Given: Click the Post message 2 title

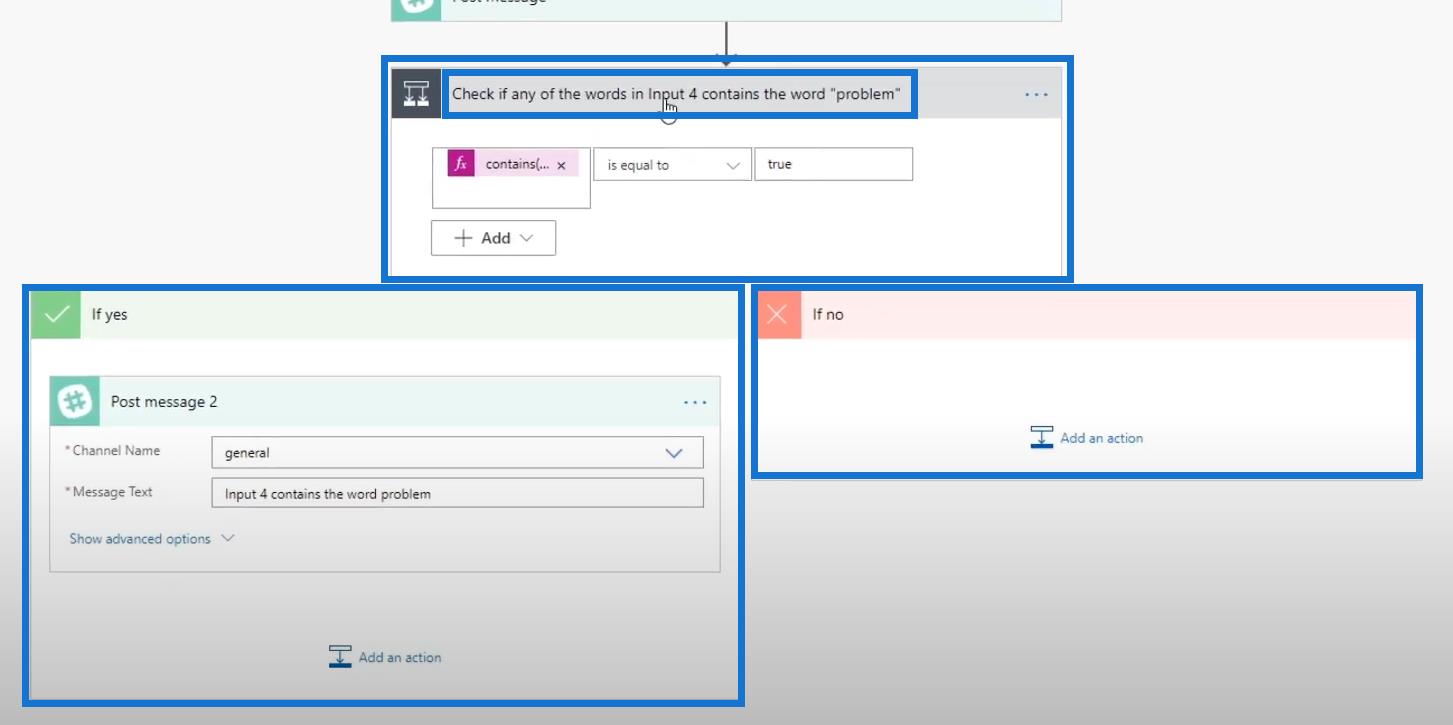Looking at the screenshot, I should tap(164, 402).
